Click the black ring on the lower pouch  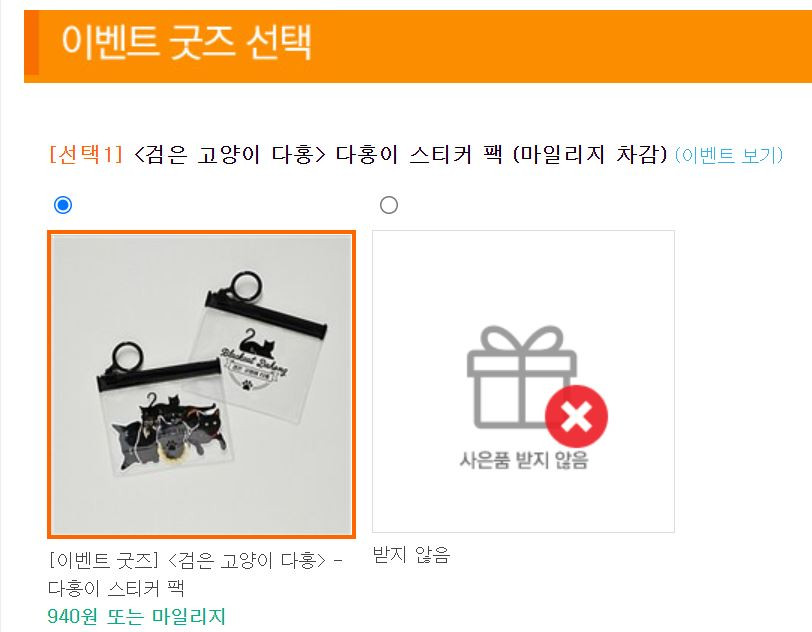pyautogui.click(x=127, y=357)
